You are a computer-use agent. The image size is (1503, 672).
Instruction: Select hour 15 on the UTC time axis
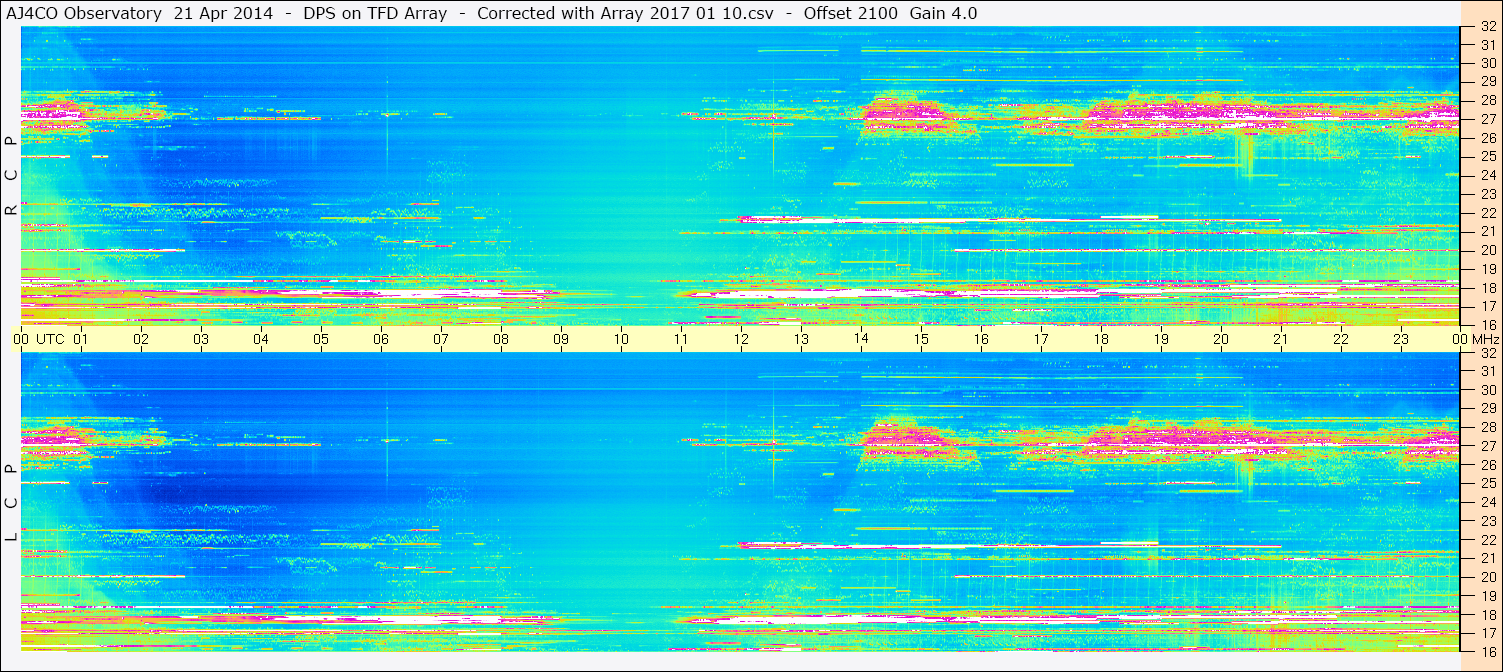[921, 339]
